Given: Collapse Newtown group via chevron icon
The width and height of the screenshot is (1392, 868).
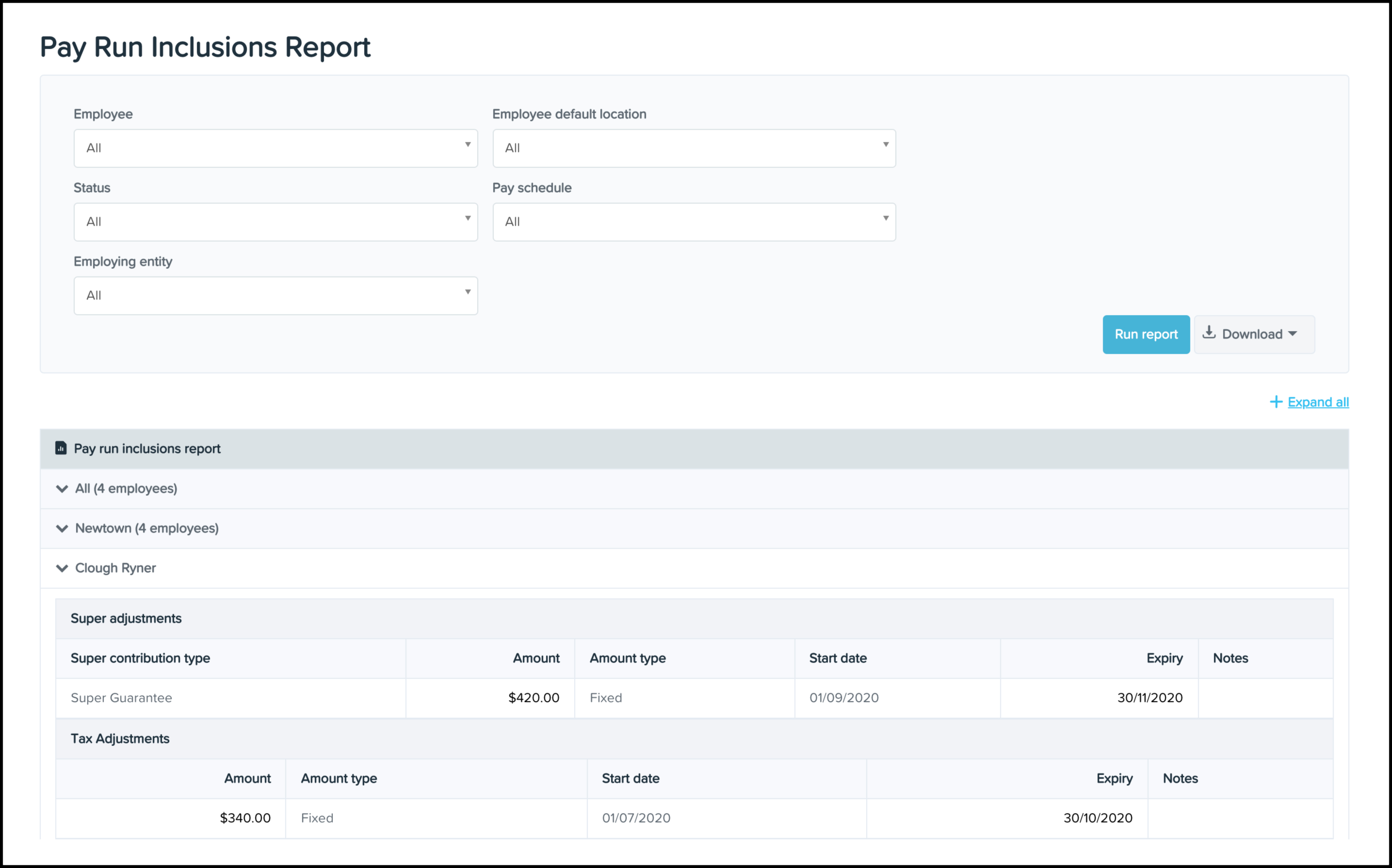Looking at the screenshot, I should (62, 528).
